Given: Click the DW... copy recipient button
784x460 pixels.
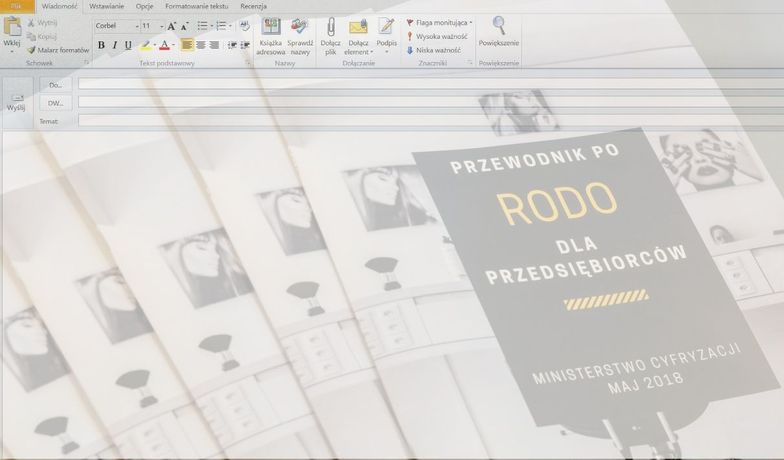Looking at the screenshot, I should 56,103.
